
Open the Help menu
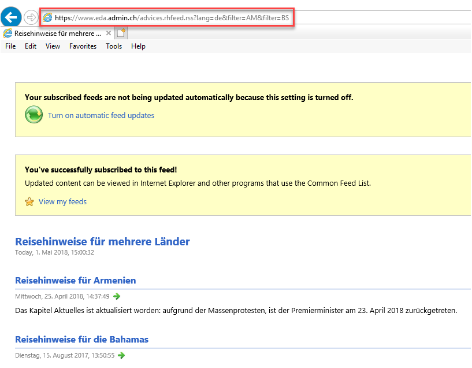pos(138,46)
